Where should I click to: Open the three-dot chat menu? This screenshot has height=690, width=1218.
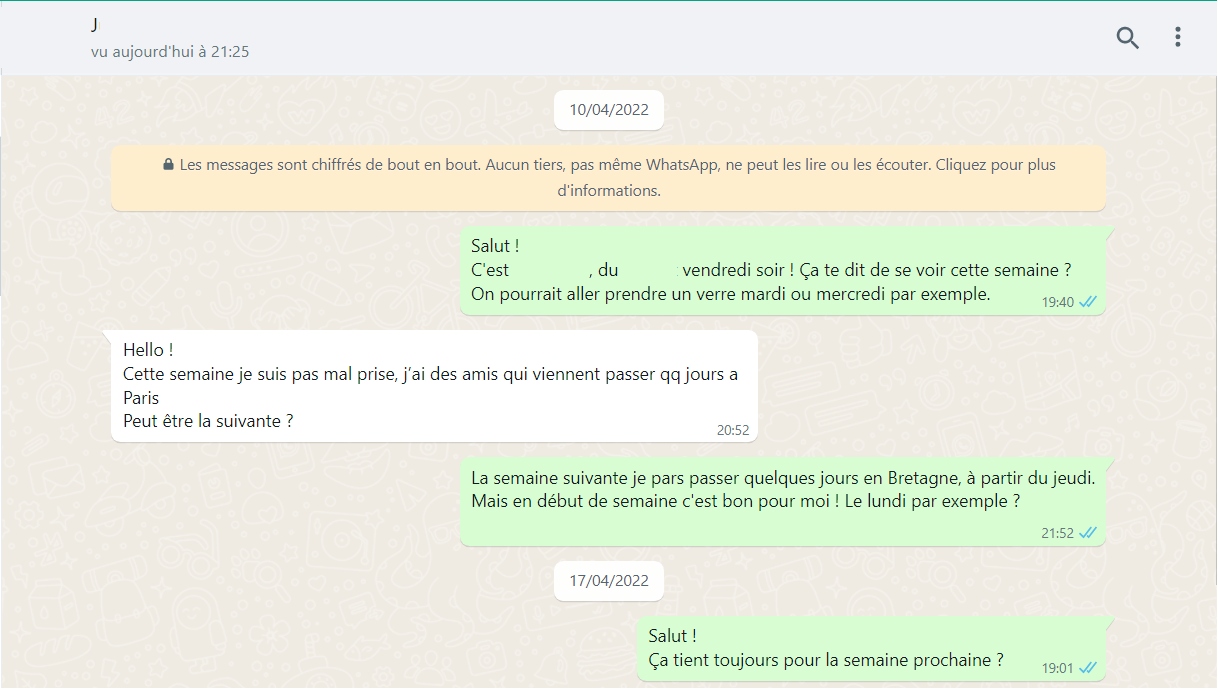(1177, 38)
